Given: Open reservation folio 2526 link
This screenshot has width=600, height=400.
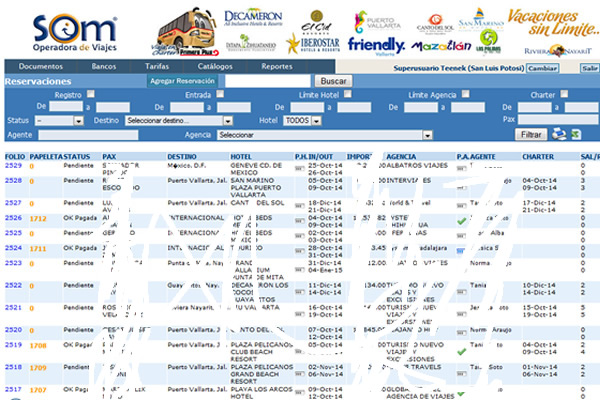Looking at the screenshot, I should [13, 218].
